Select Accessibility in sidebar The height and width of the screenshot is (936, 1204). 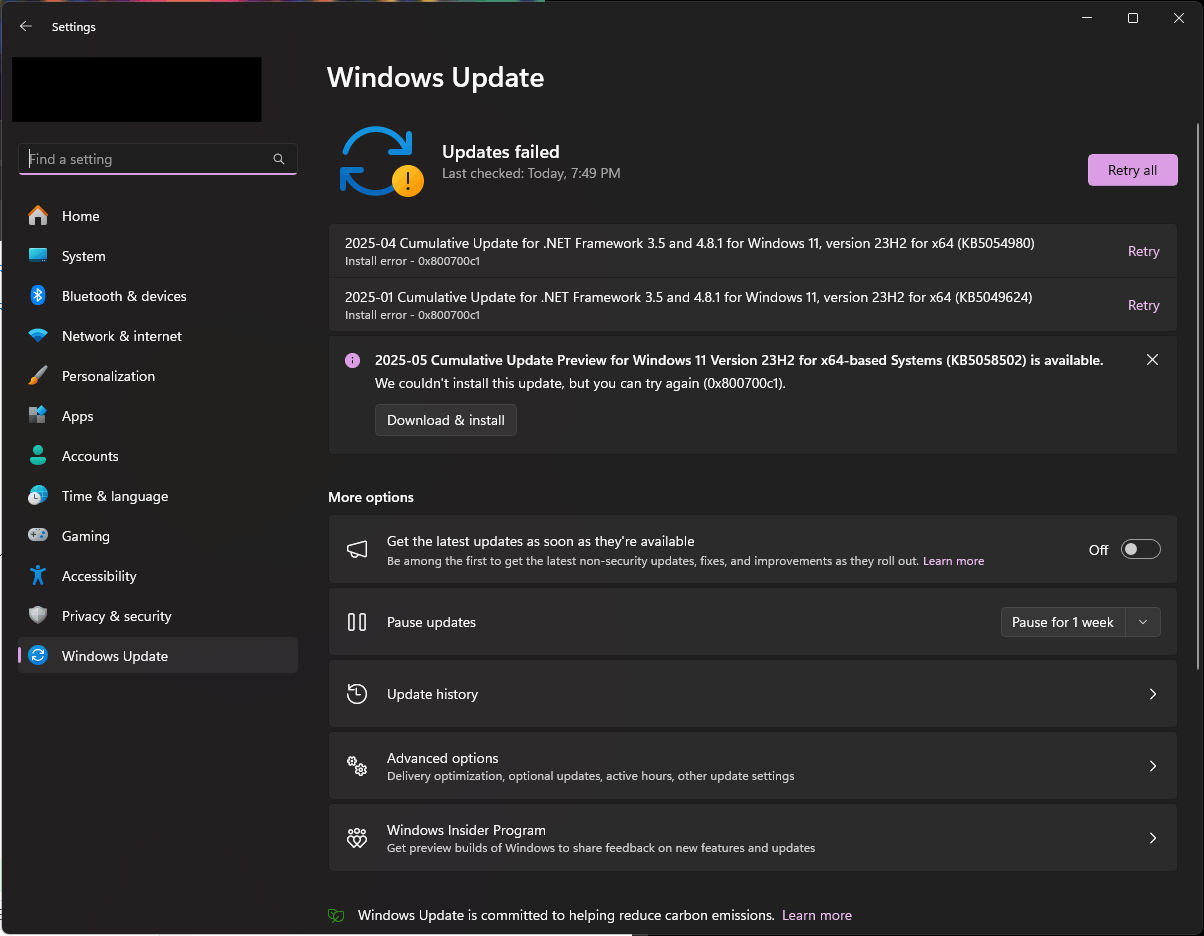(158, 576)
